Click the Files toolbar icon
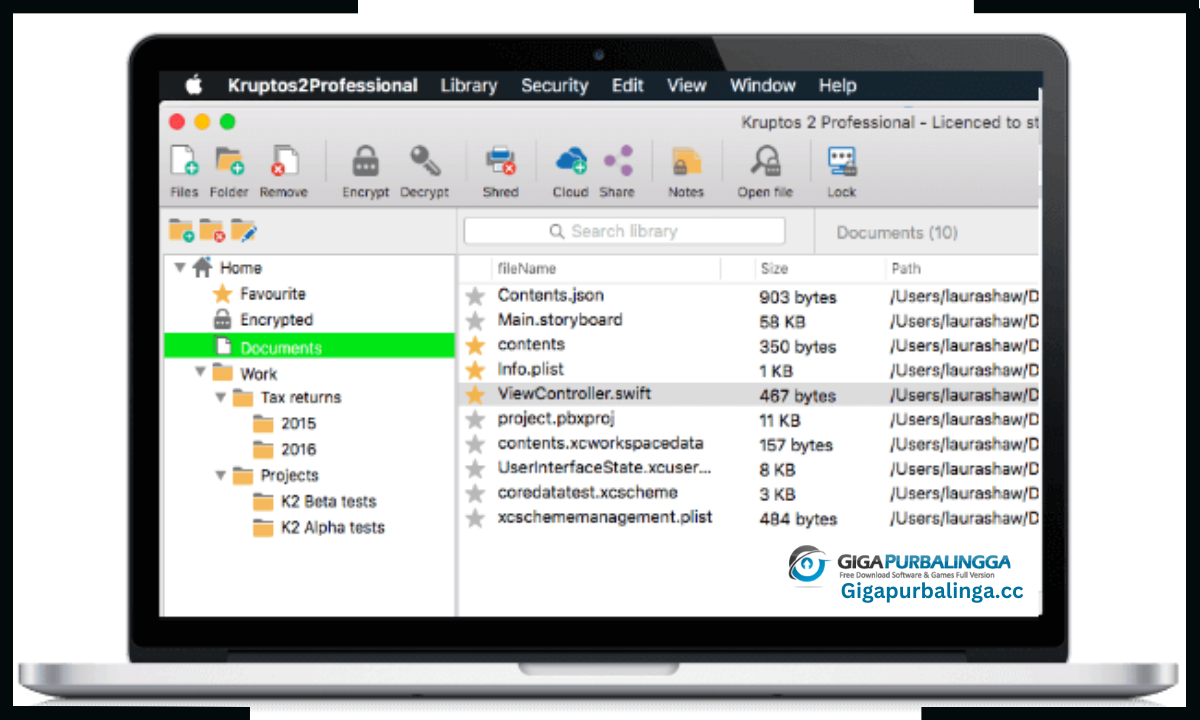This screenshot has width=1200, height=720. click(184, 161)
